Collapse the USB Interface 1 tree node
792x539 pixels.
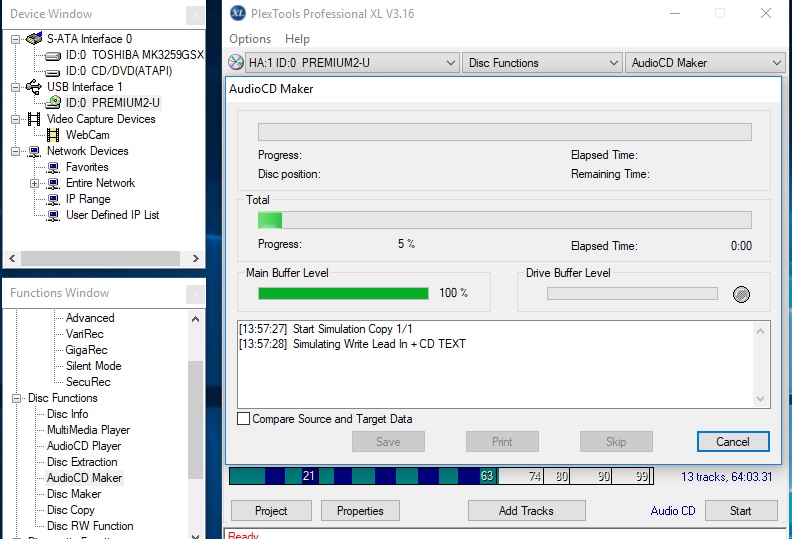(16, 87)
